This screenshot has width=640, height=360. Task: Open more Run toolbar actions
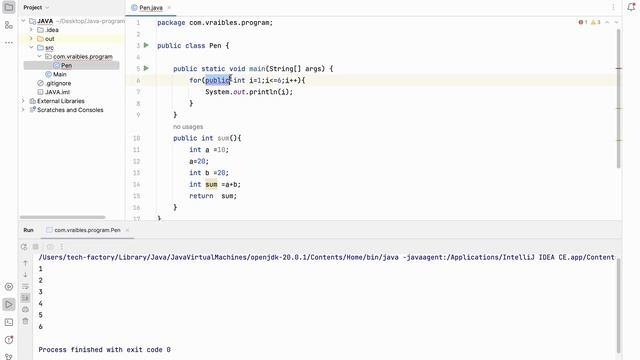[x=62, y=247]
